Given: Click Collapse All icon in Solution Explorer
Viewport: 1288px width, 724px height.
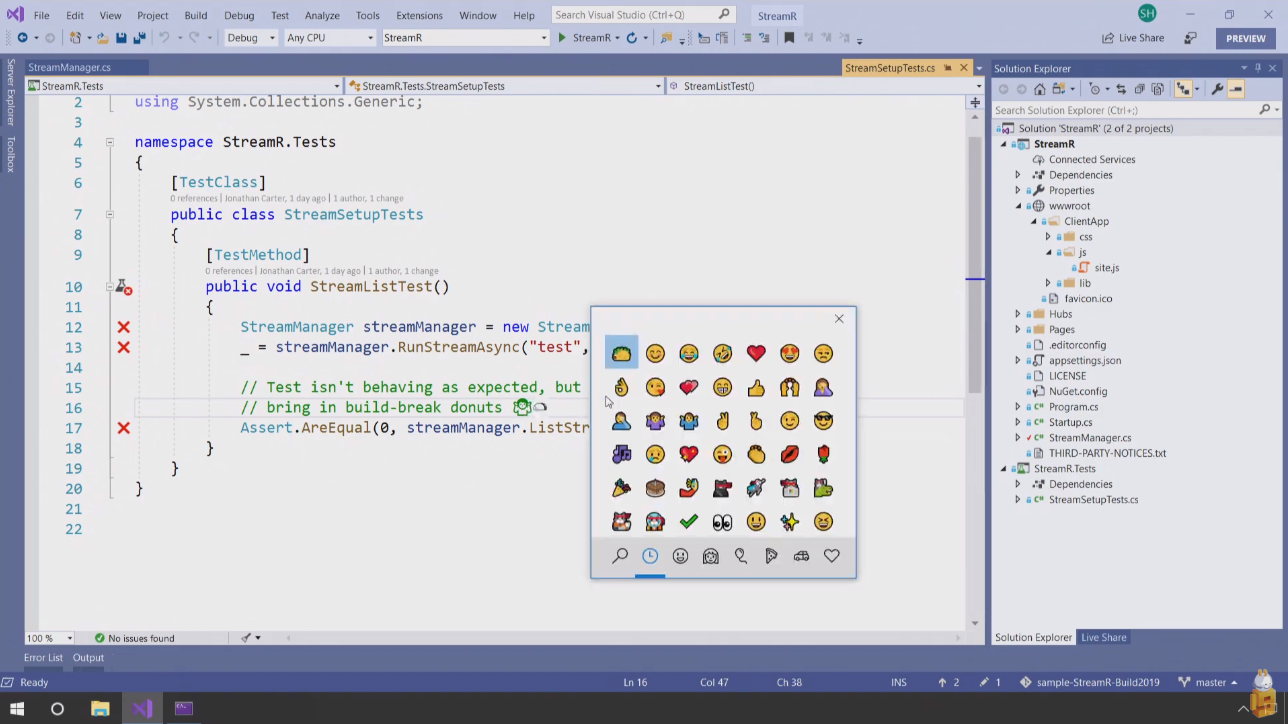Looking at the screenshot, I should [x=1142, y=89].
